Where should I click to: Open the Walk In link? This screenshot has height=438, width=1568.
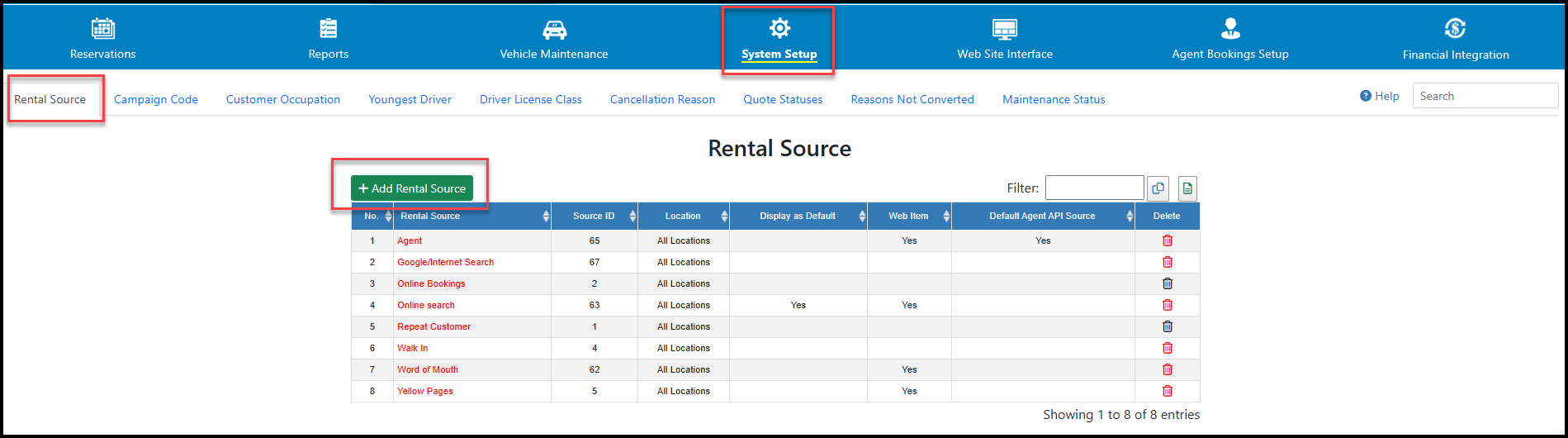[413, 348]
